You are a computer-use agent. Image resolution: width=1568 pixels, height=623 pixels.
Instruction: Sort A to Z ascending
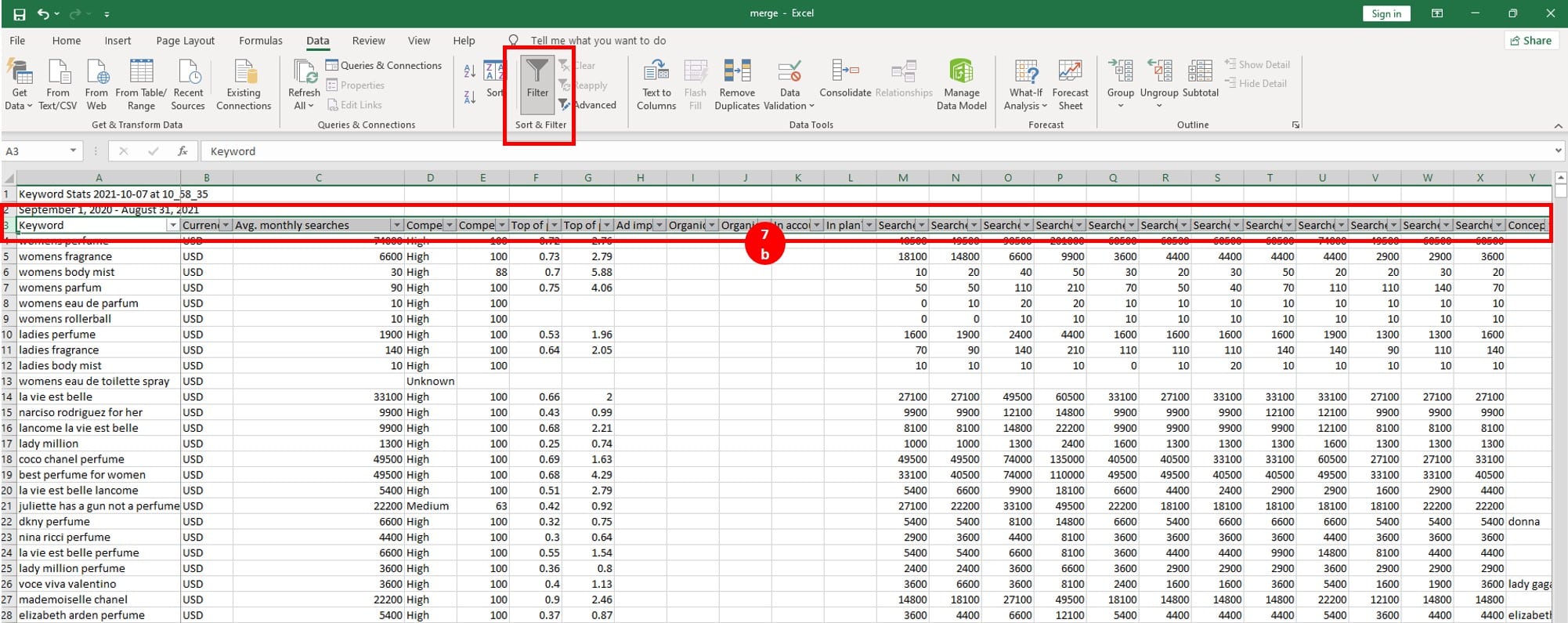[x=470, y=72]
